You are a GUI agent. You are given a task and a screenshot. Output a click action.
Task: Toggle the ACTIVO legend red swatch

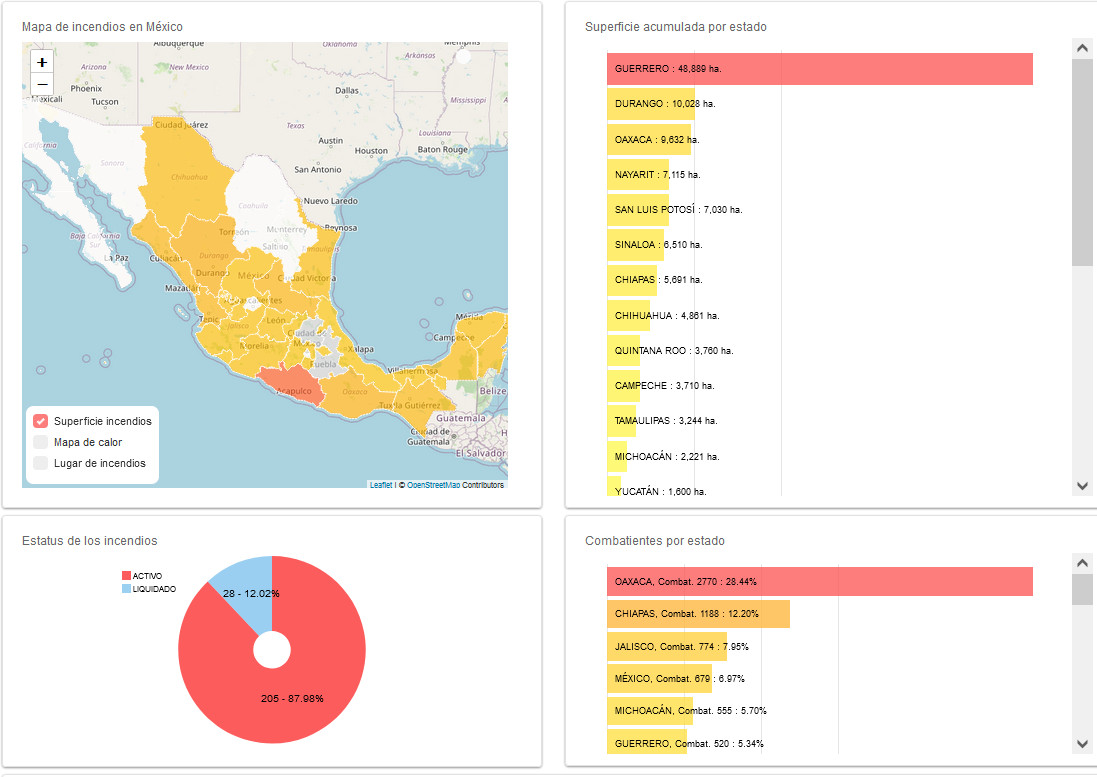pos(127,576)
